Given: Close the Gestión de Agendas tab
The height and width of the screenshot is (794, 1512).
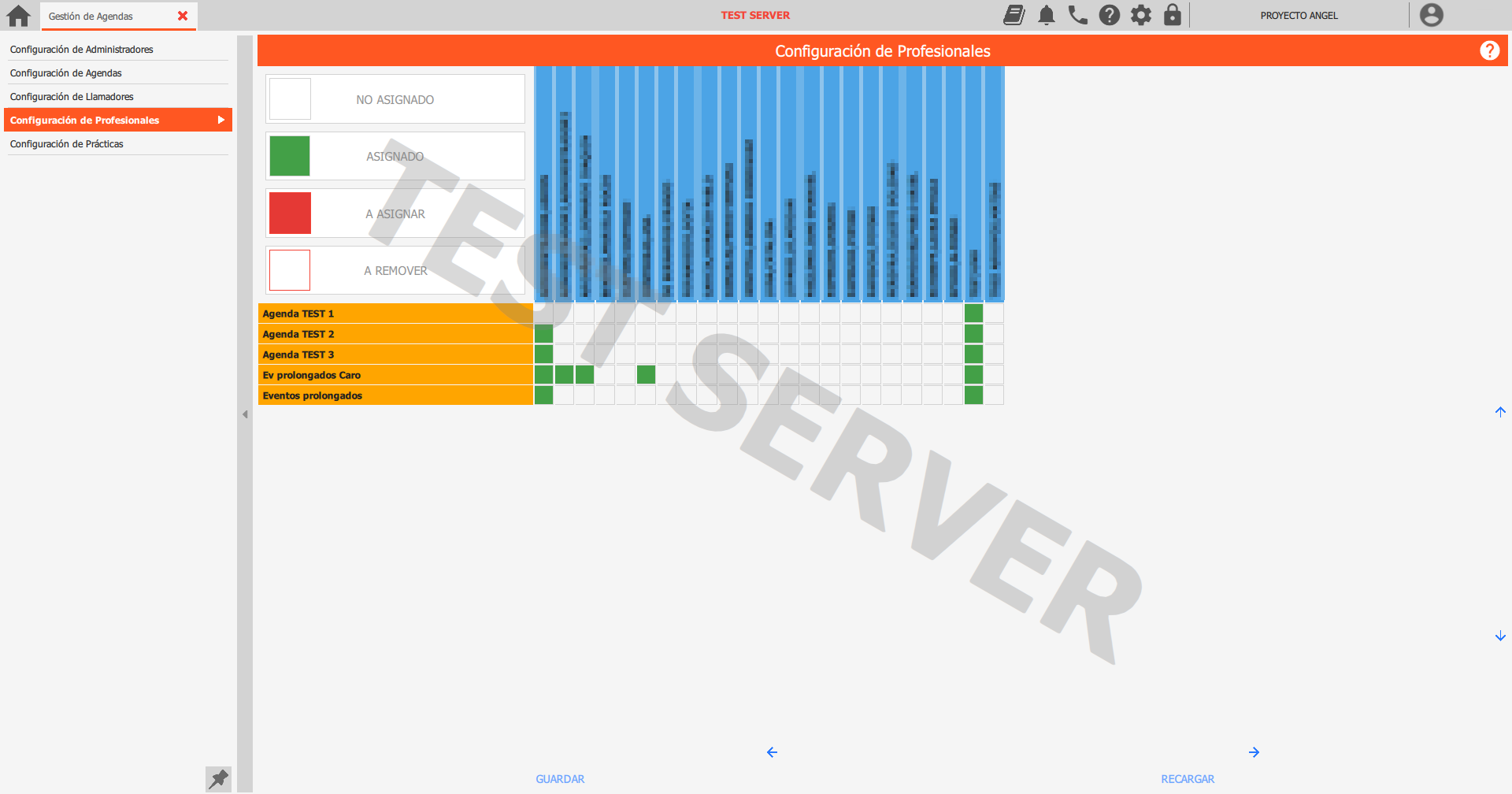Looking at the screenshot, I should (183, 16).
